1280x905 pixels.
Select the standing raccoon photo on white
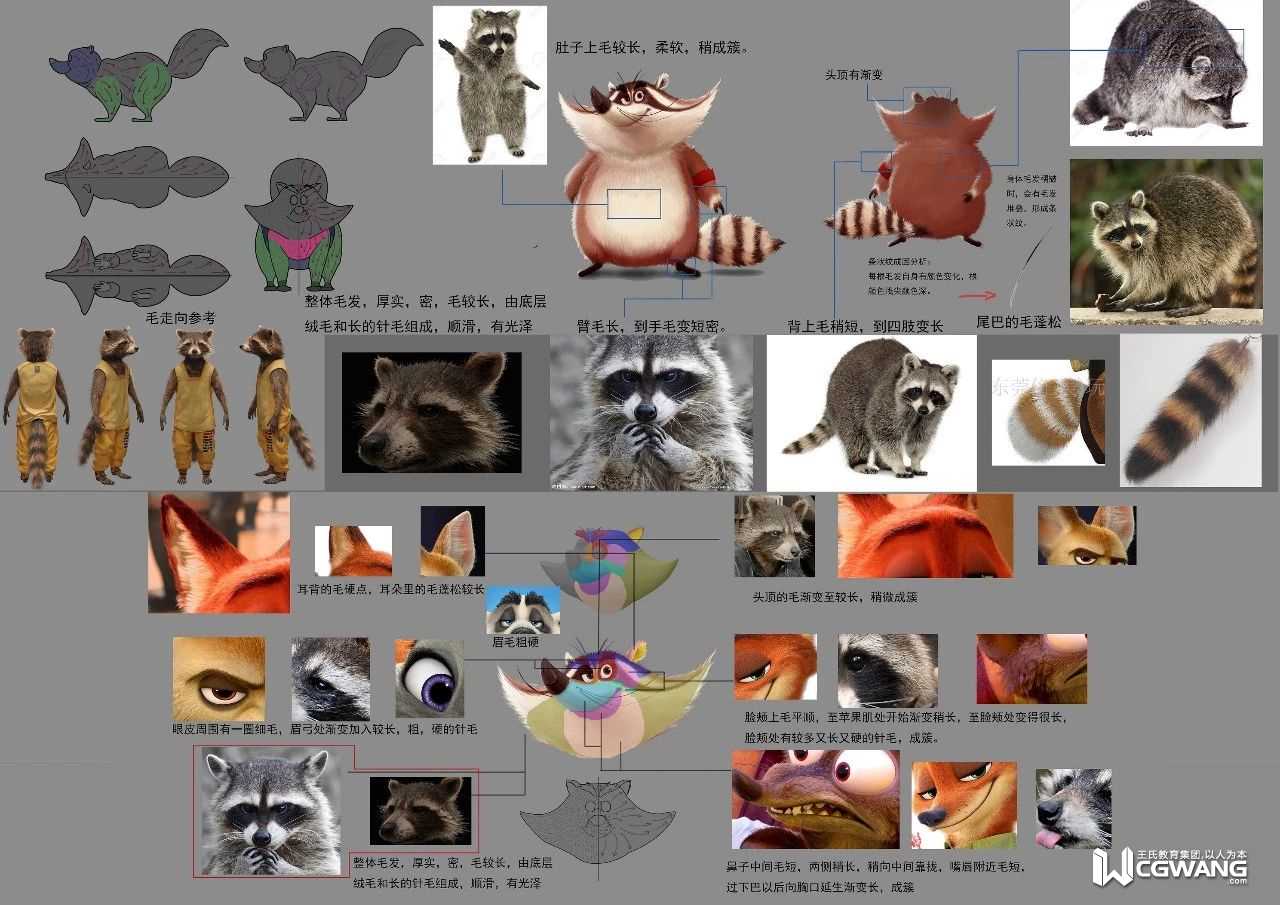pos(490,85)
